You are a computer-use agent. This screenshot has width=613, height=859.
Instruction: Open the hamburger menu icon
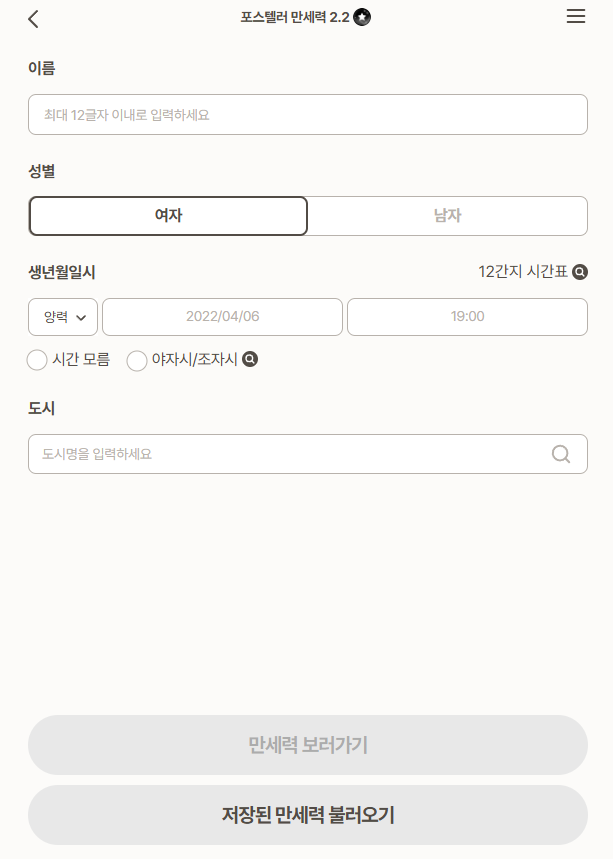click(x=576, y=16)
